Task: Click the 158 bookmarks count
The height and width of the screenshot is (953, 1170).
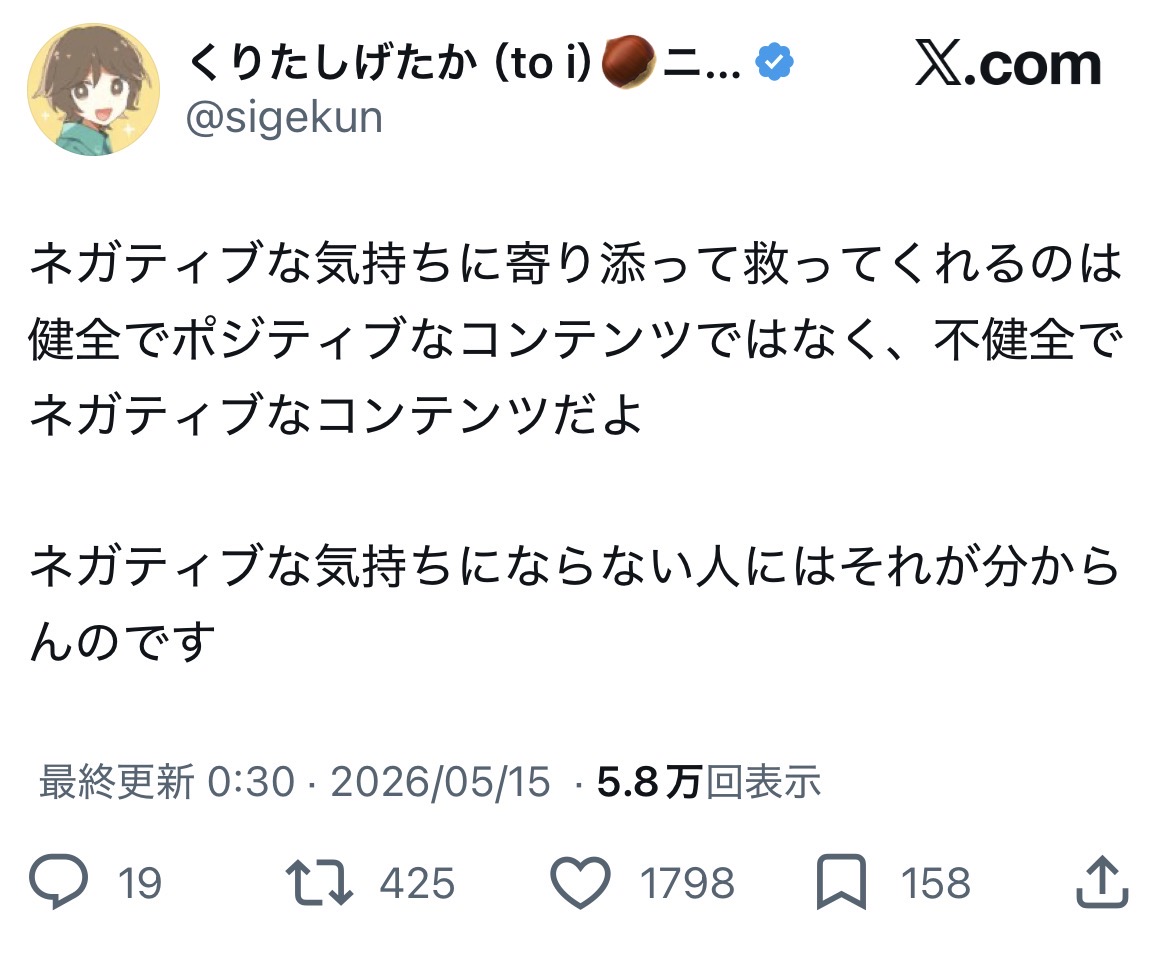Action: [x=936, y=884]
